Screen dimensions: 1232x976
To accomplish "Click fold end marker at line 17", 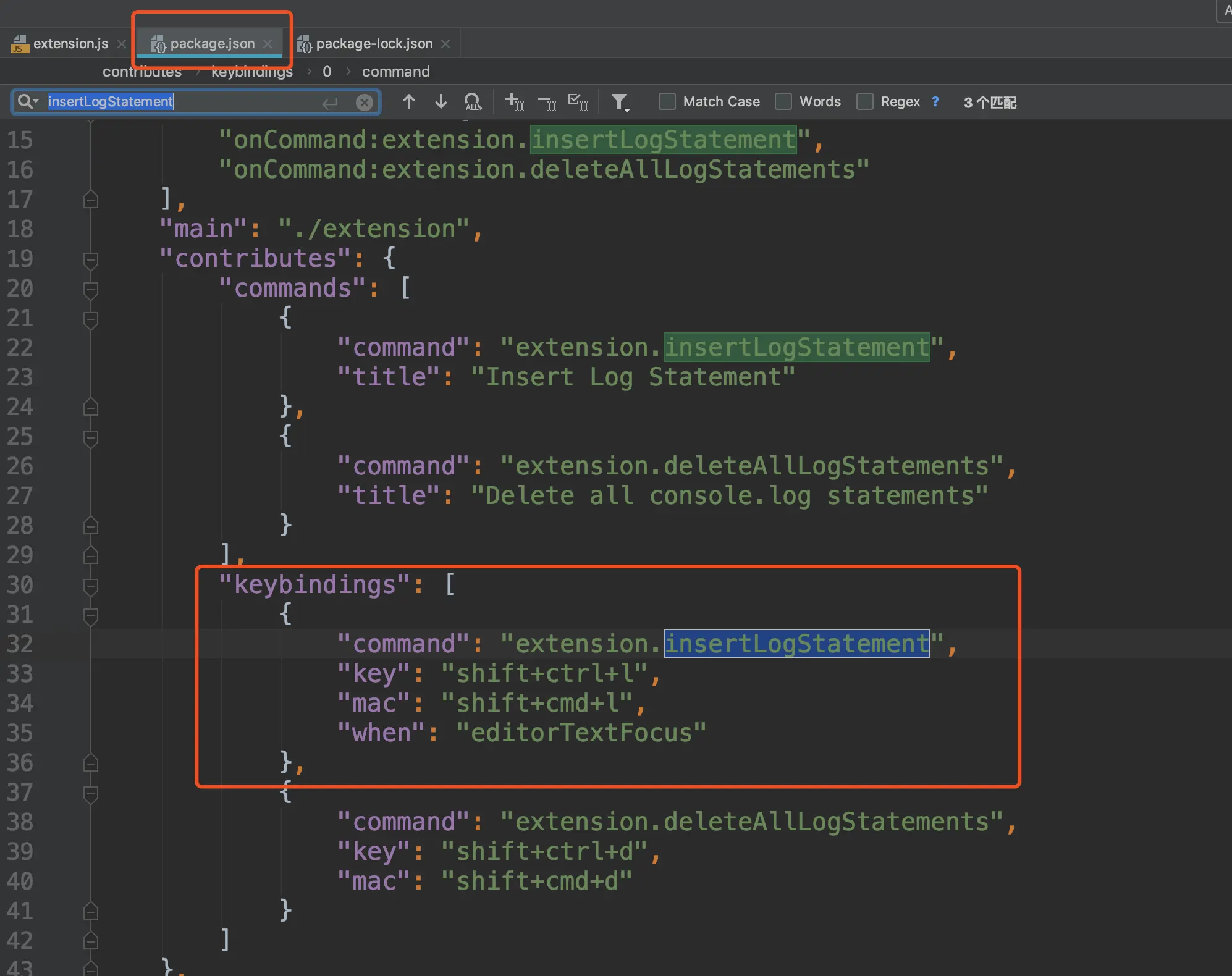I will (91, 200).
